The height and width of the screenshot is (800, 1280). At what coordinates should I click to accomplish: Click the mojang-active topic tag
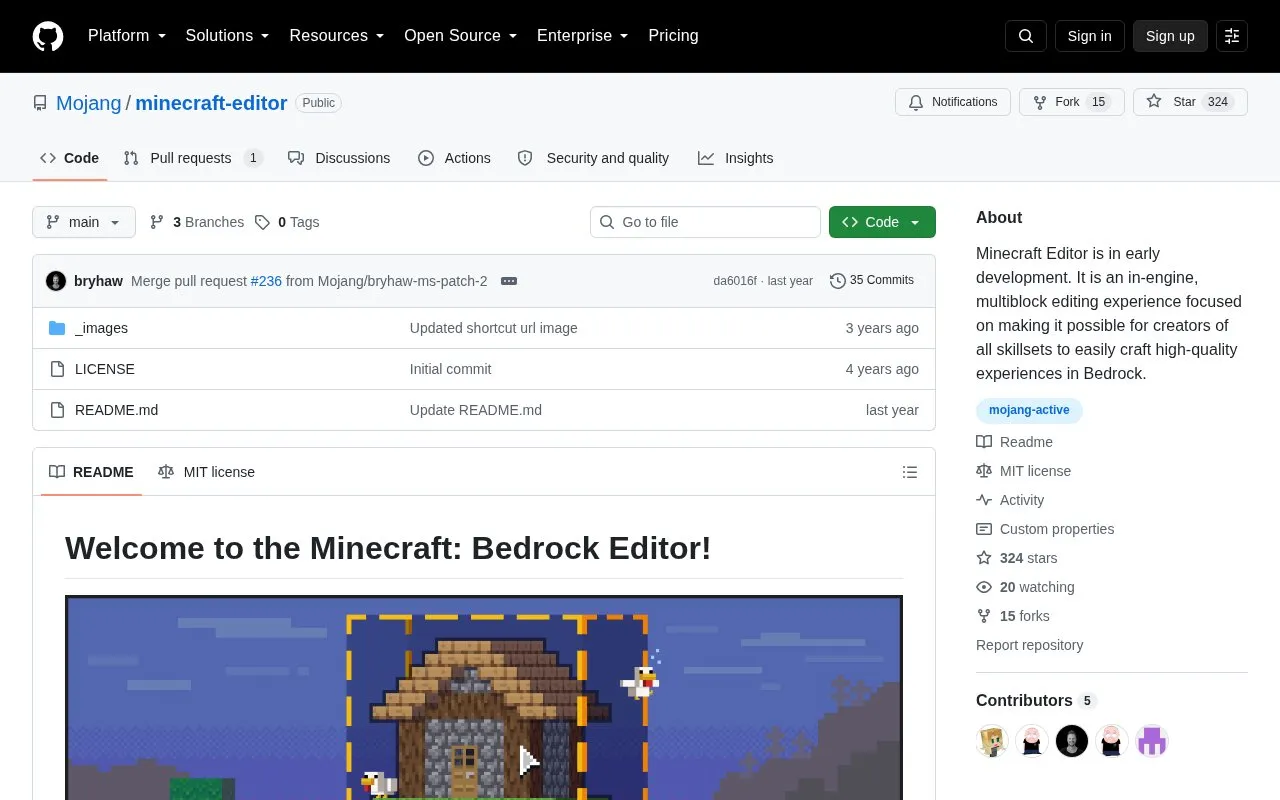coord(1029,410)
